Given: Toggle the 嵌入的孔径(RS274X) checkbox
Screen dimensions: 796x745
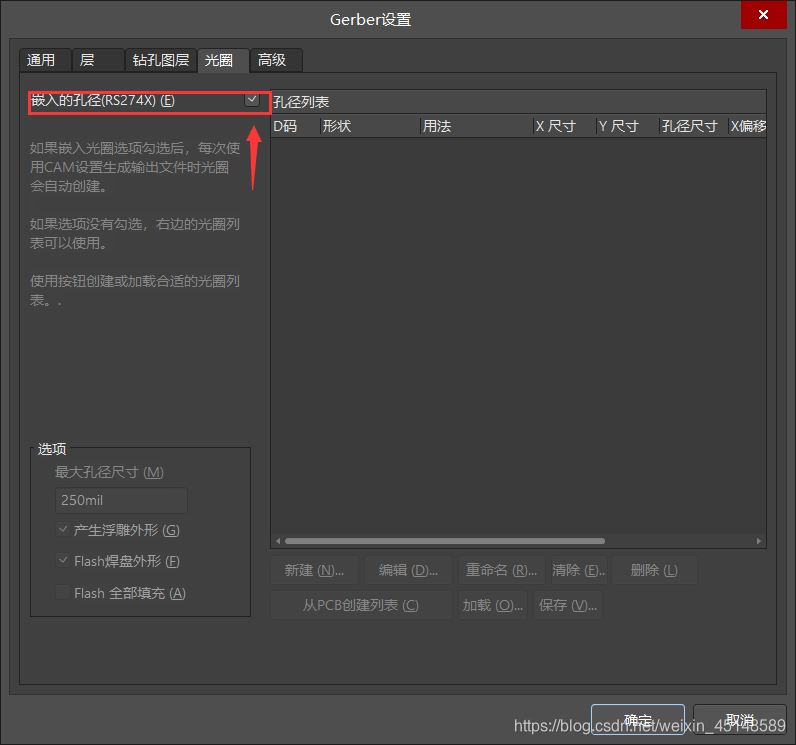Looking at the screenshot, I should click(x=252, y=99).
